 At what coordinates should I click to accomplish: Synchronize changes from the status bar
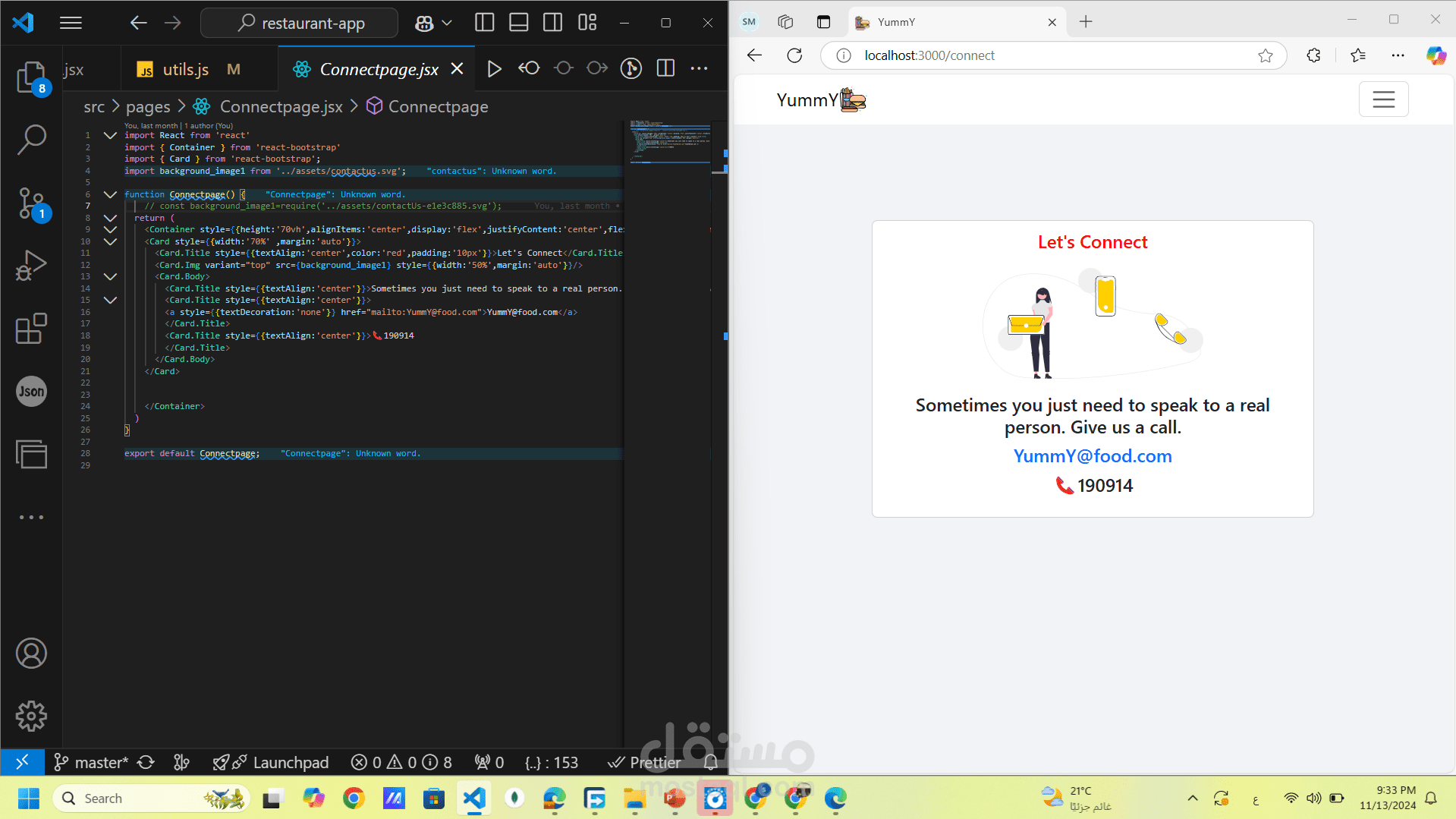pos(146,762)
